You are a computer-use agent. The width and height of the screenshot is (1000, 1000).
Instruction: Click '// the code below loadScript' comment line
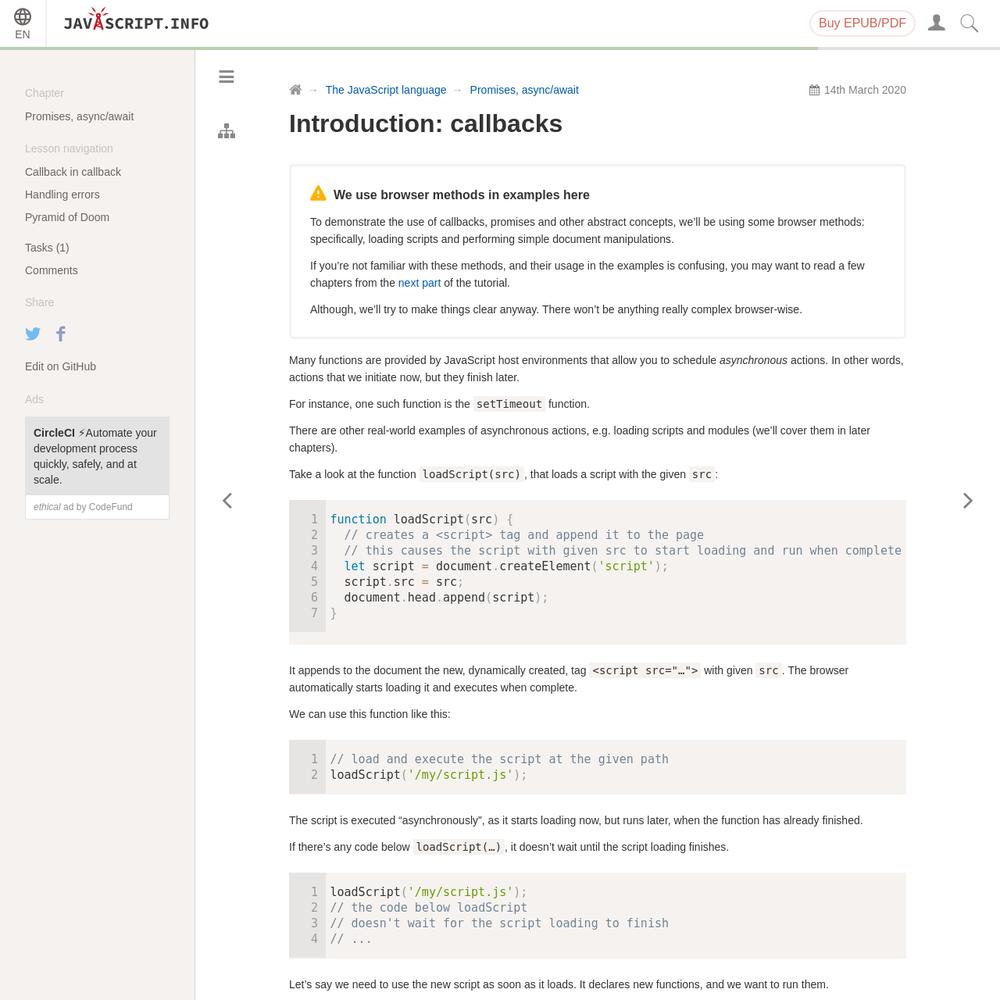(429, 908)
